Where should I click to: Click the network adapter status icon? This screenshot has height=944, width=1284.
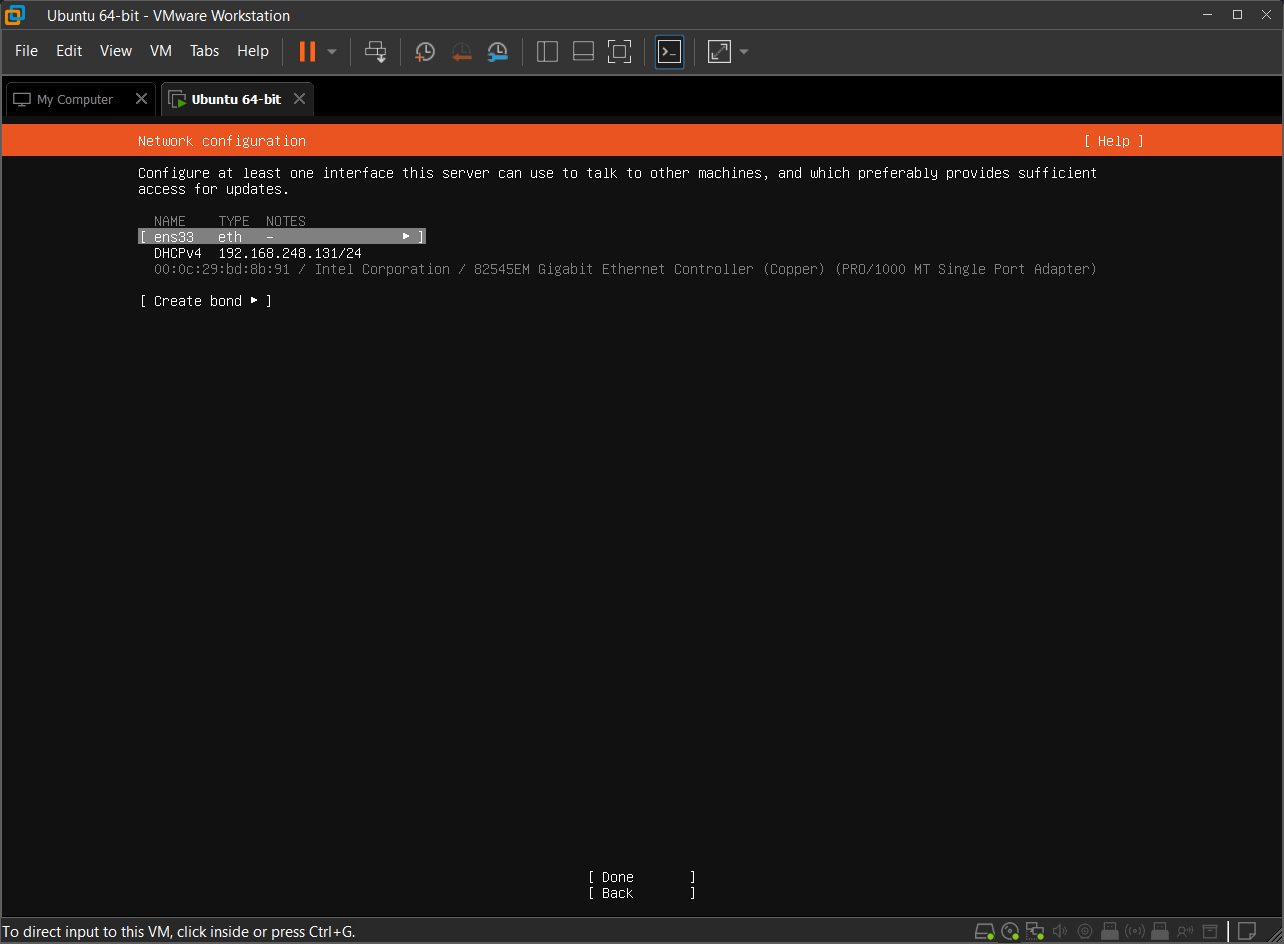pyautogui.click(x=1035, y=931)
